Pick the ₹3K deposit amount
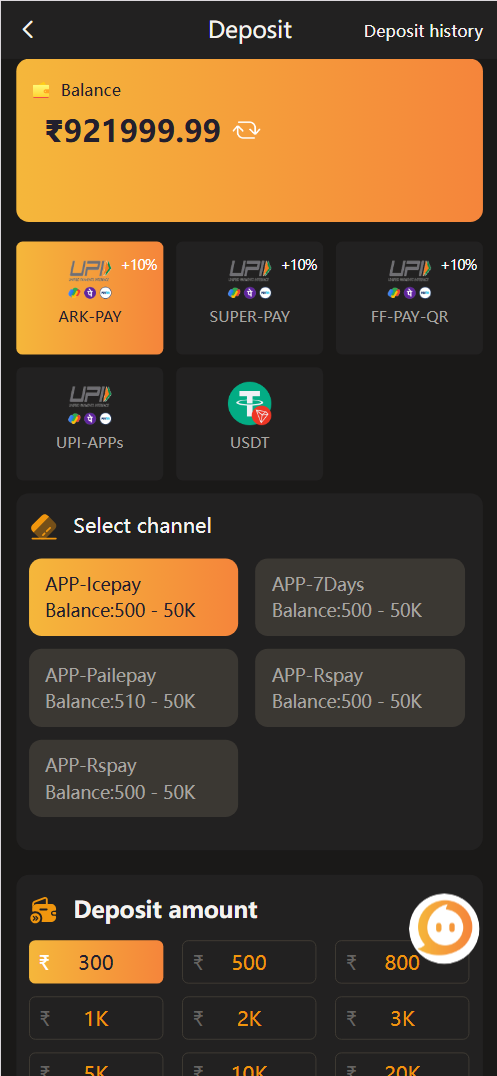 pos(402,1018)
